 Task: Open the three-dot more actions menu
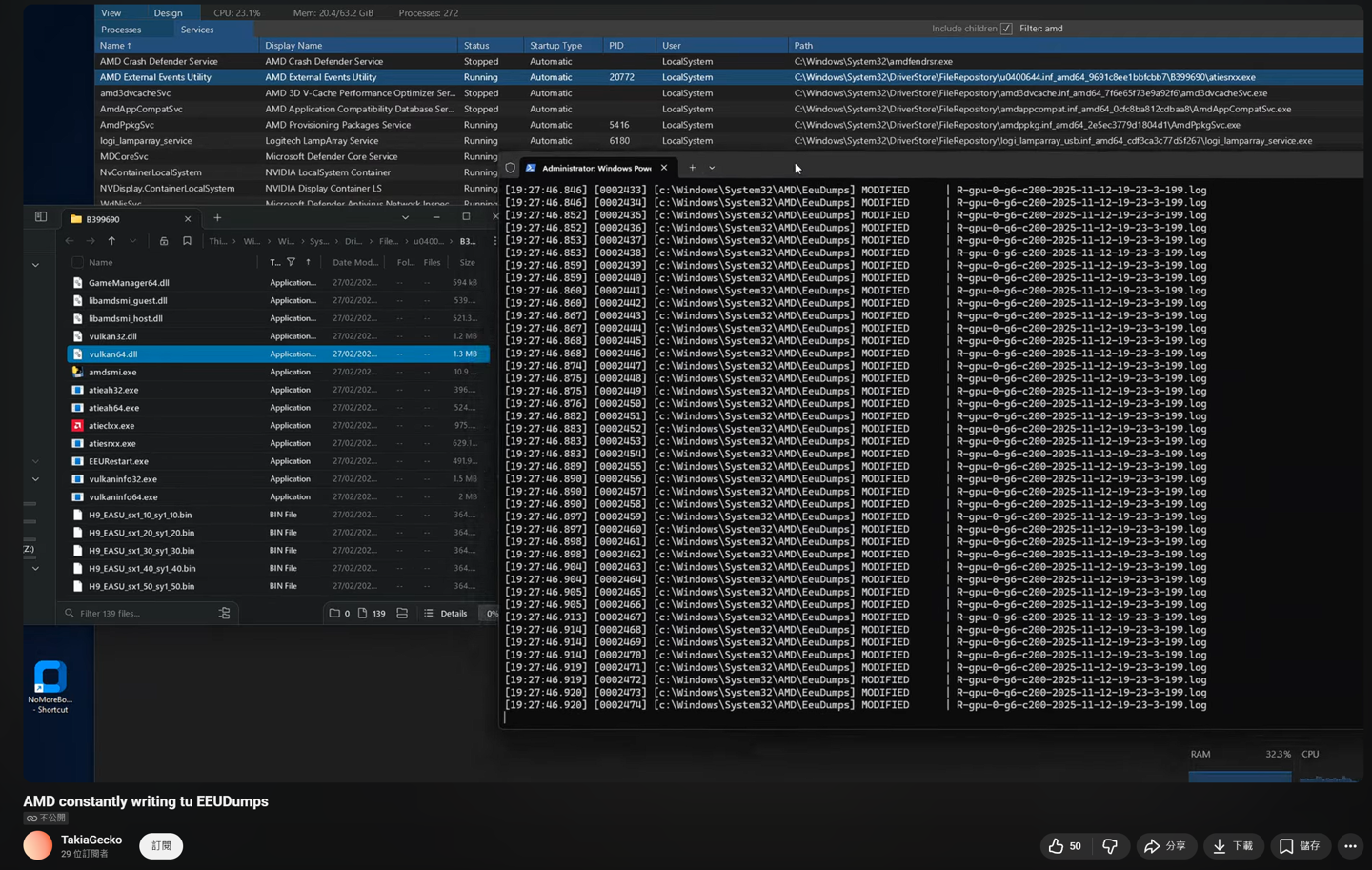[1350, 846]
